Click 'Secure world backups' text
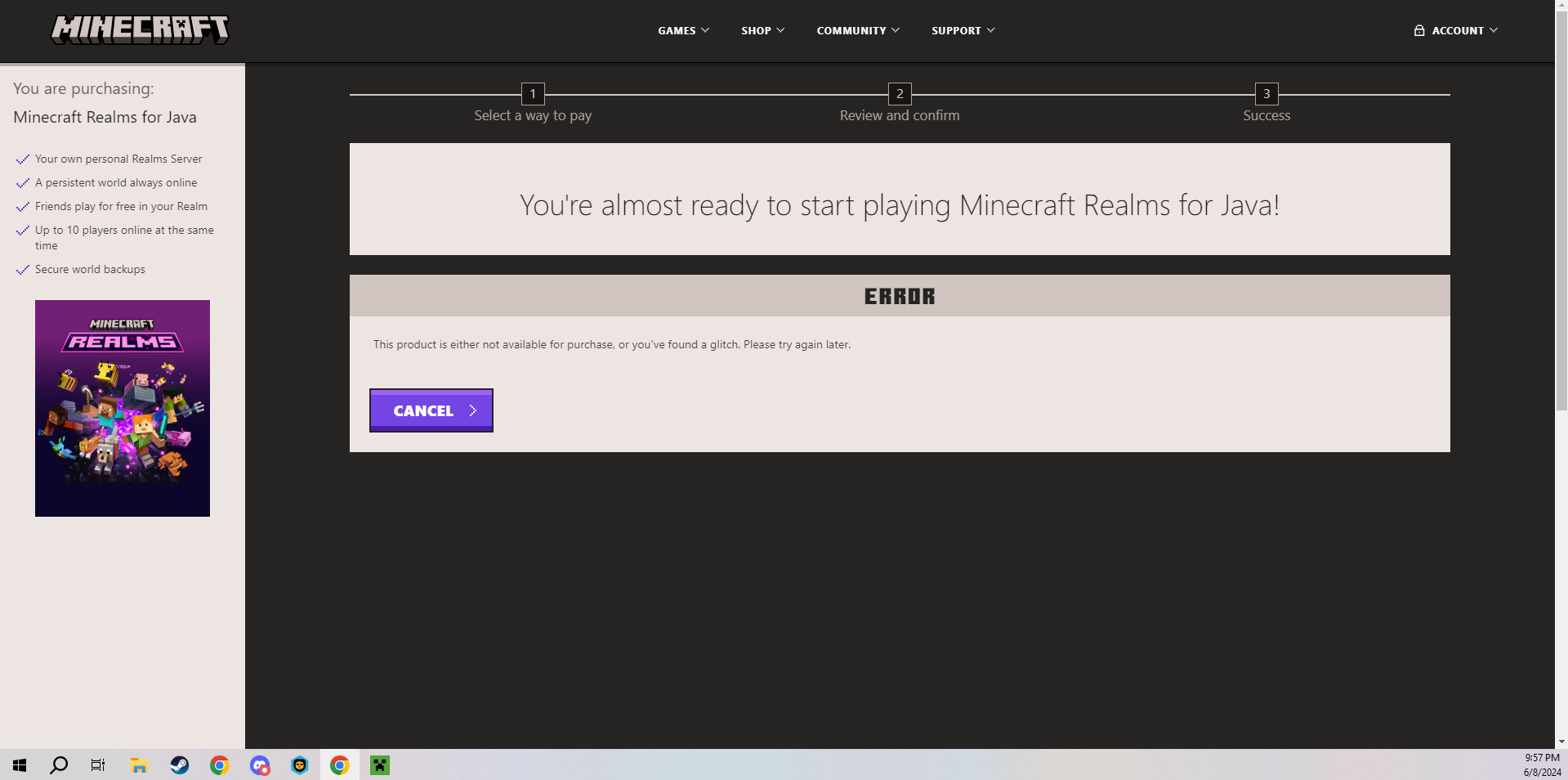The image size is (1568, 780). [x=90, y=269]
